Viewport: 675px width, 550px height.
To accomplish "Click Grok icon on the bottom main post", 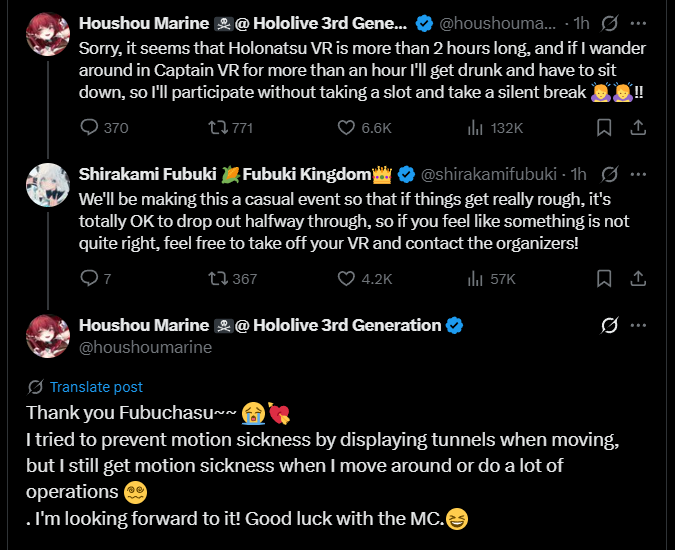I will (608, 326).
